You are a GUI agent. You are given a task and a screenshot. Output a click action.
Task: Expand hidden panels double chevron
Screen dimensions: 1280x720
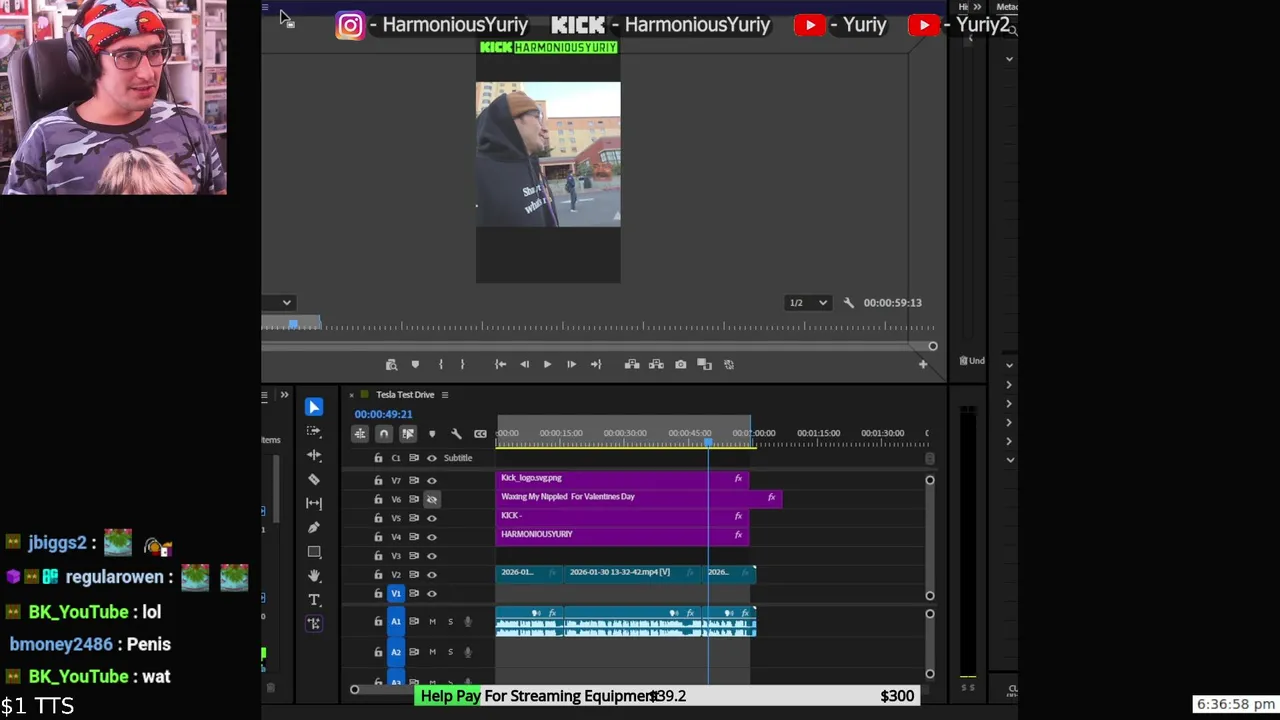coord(284,395)
